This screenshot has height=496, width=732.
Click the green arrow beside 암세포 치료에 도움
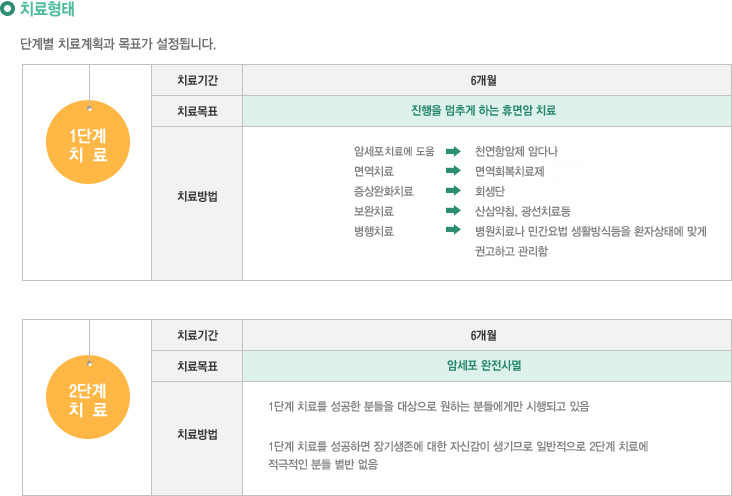(453, 151)
